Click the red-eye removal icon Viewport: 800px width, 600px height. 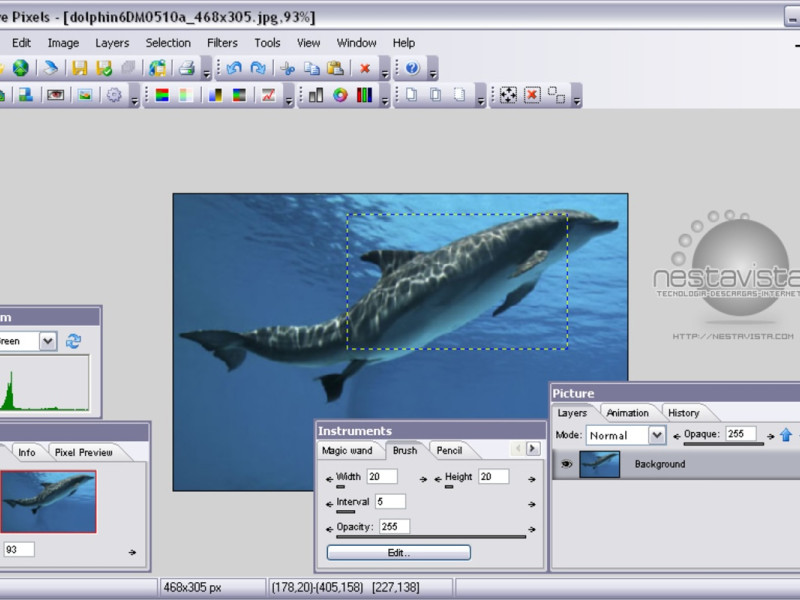[56, 95]
